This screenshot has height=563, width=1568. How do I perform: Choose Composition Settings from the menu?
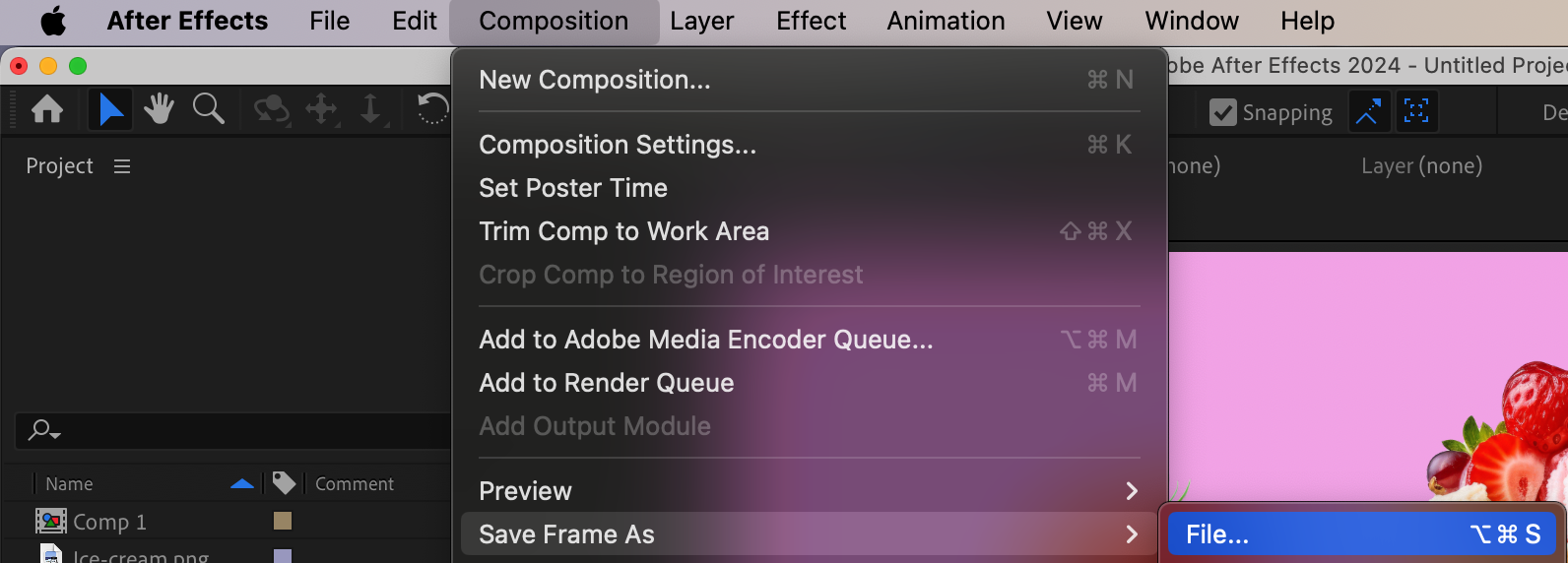[618, 145]
